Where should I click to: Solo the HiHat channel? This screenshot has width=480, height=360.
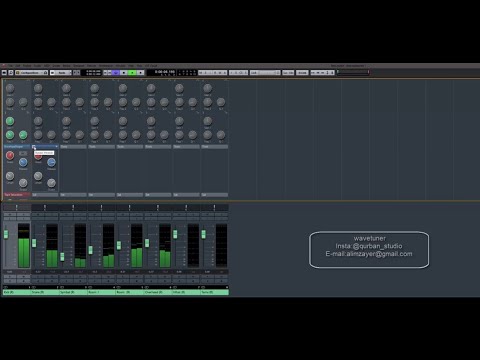(x=193, y=214)
